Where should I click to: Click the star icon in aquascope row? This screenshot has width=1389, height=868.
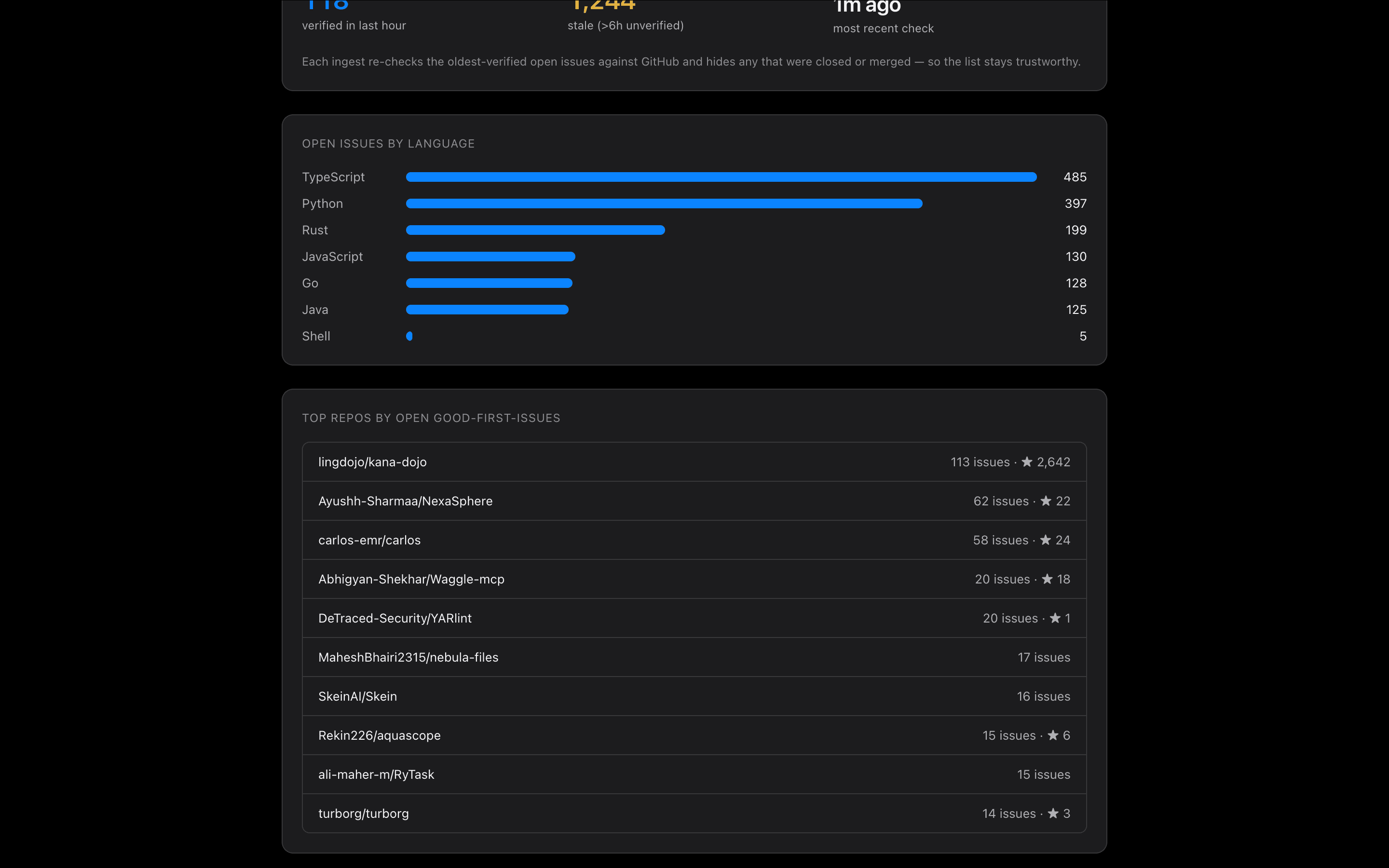click(x=1053, y=735)
